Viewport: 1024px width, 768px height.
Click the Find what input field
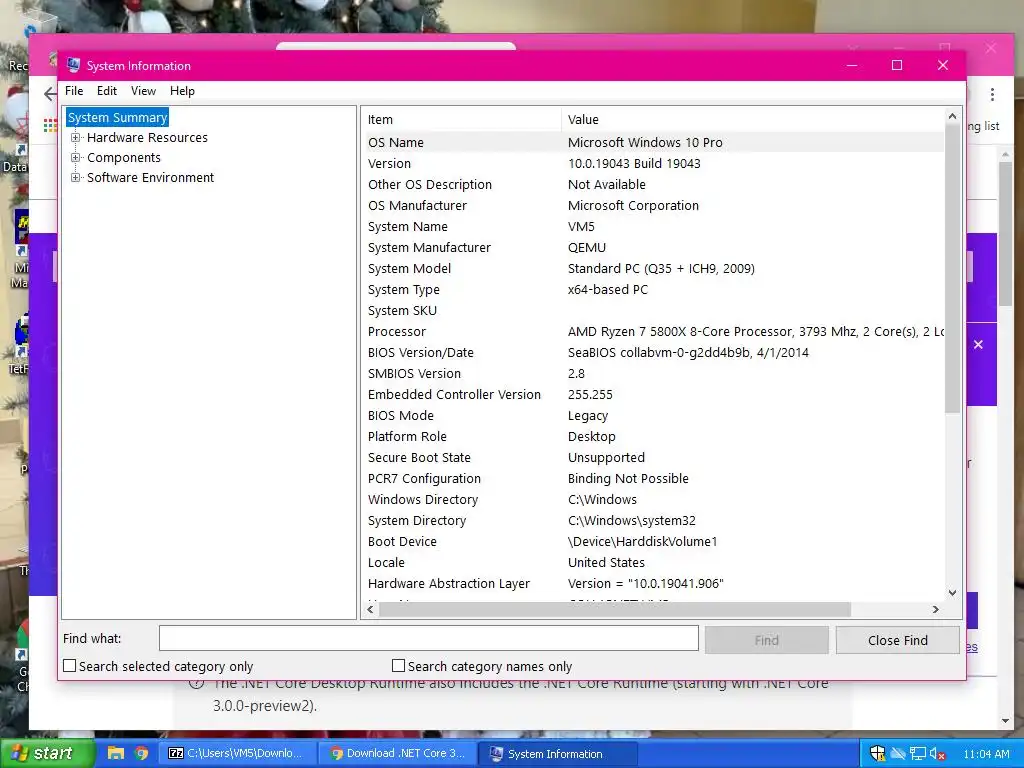428,638
